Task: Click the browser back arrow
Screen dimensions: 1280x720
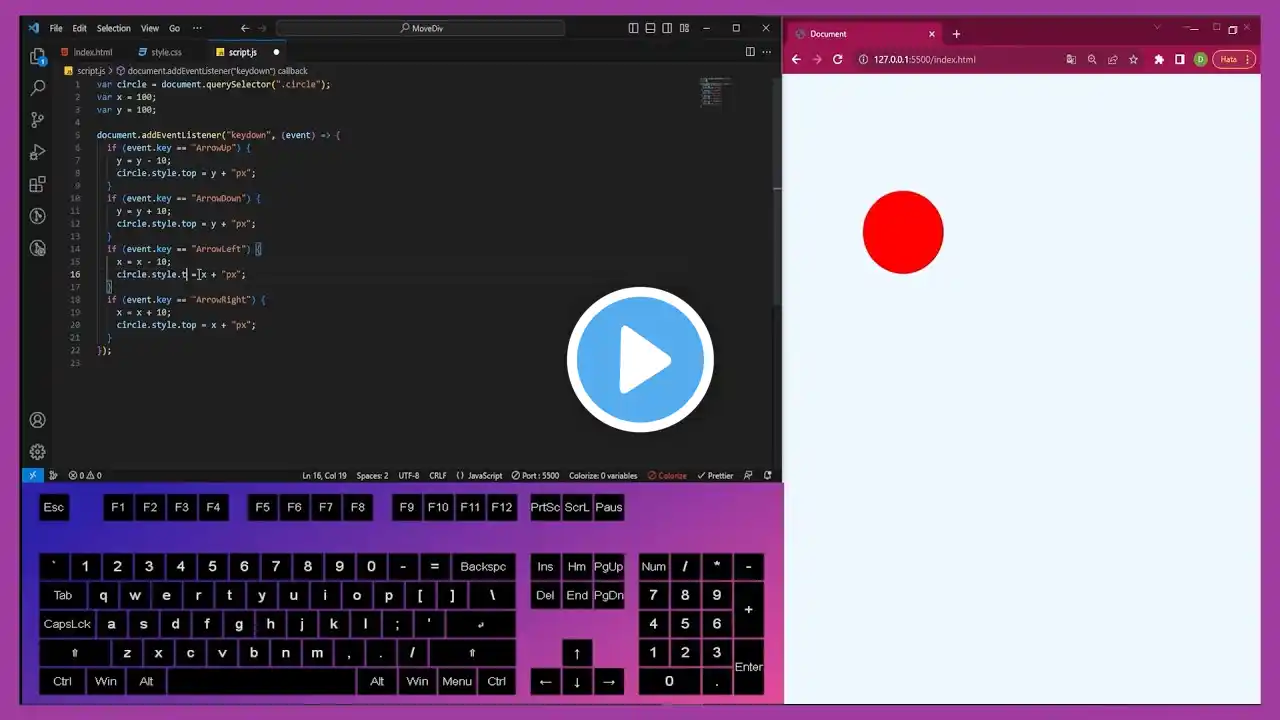Action: coord(797,59)
